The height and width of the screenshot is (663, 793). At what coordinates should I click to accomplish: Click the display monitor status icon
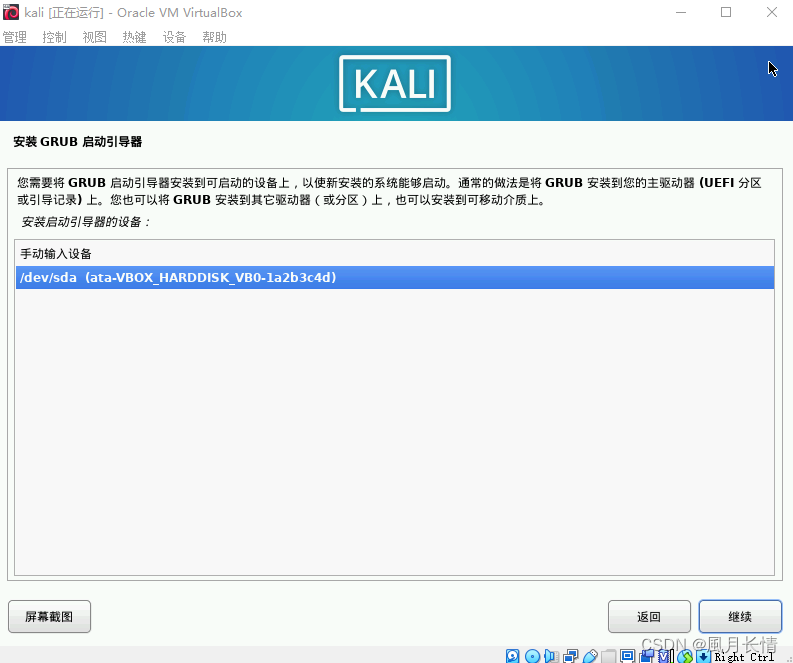tap(627, 656)
